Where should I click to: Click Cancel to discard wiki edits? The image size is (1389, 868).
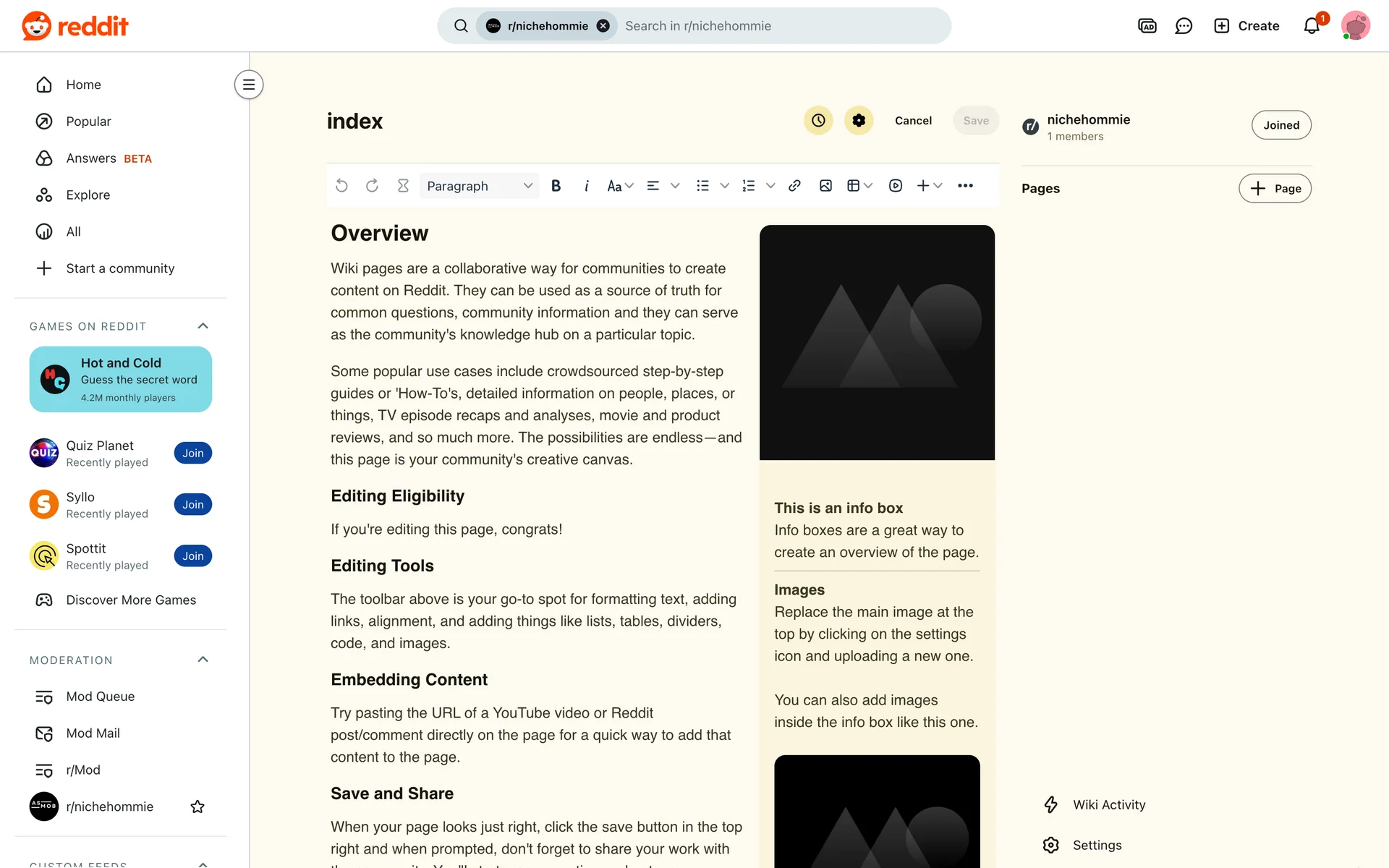(913, 121)
